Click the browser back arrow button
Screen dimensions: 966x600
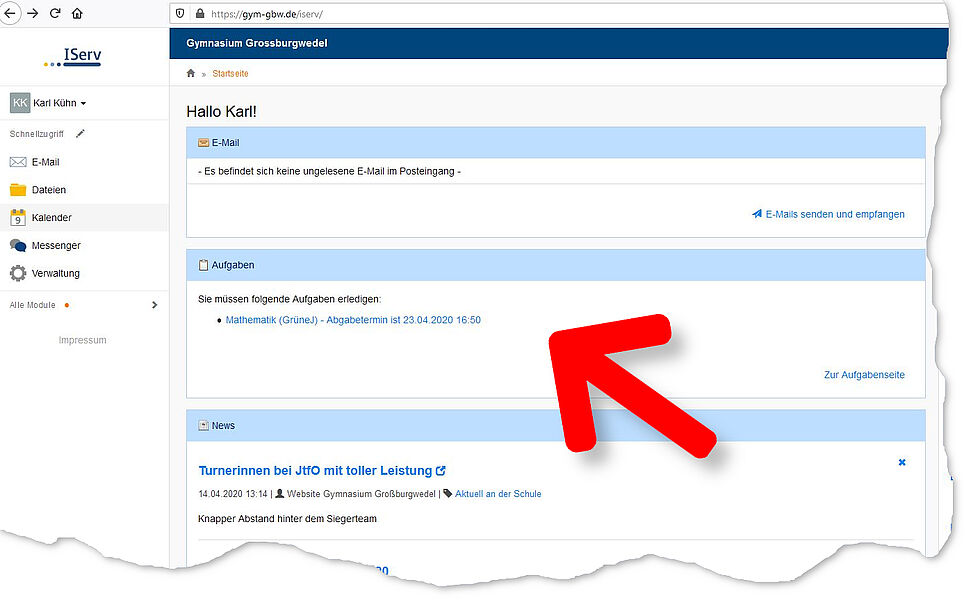[x=8, y=14]
